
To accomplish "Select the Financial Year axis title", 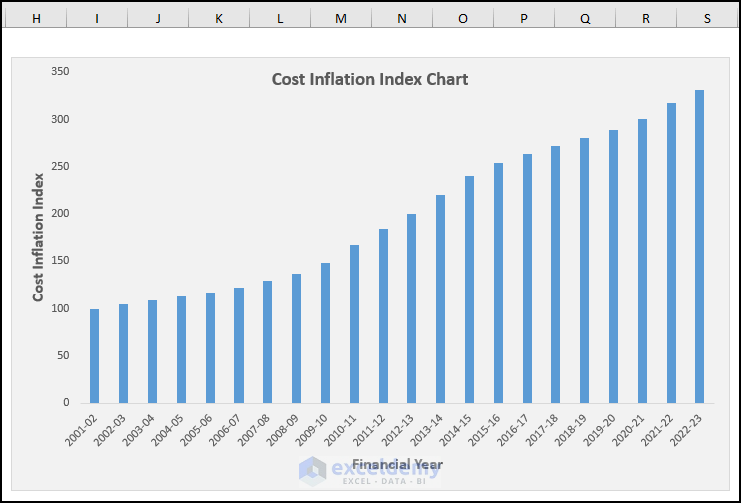I will tap(397, 464).
